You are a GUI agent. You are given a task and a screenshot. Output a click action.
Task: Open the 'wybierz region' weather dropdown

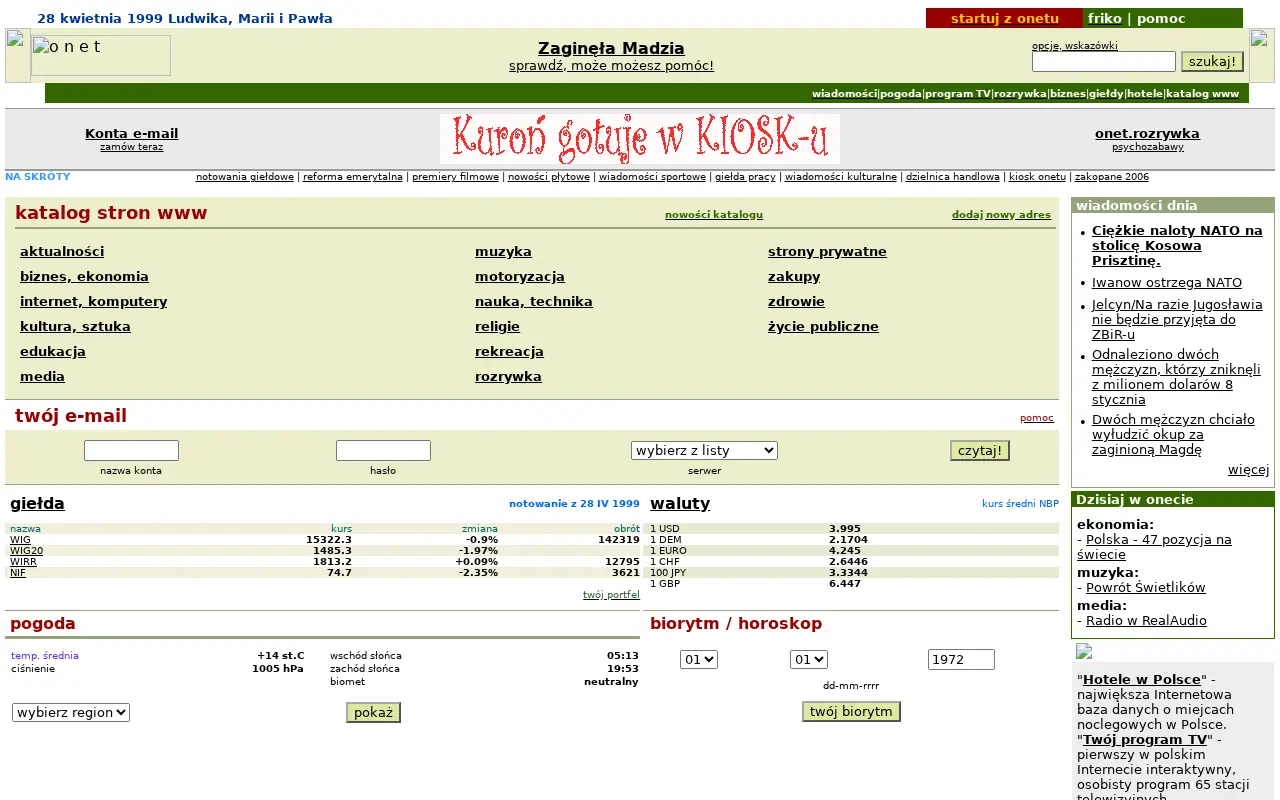click(x=71, y=712)
